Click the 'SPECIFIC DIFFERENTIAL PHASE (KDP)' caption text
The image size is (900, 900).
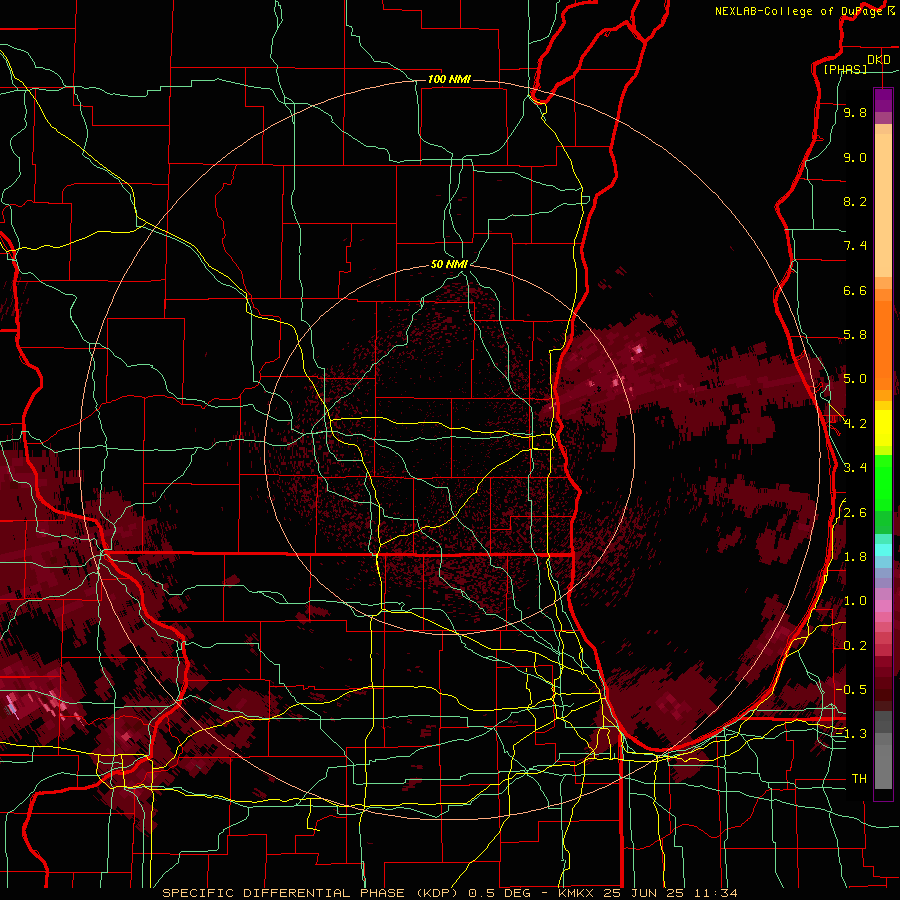pos(311,893)
